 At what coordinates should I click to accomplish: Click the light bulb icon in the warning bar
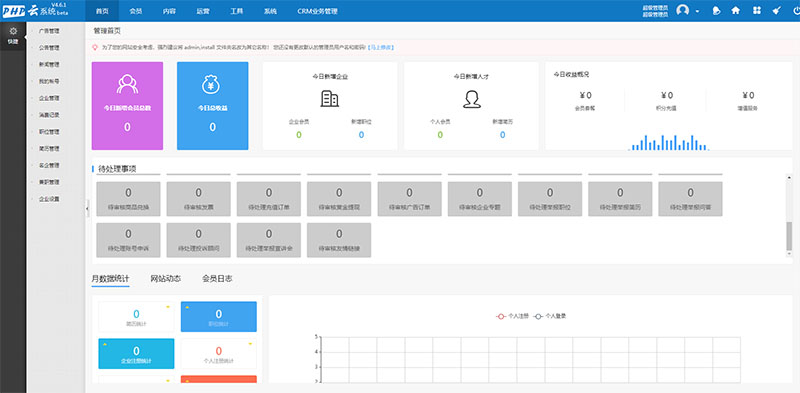[x=94, y=47]
